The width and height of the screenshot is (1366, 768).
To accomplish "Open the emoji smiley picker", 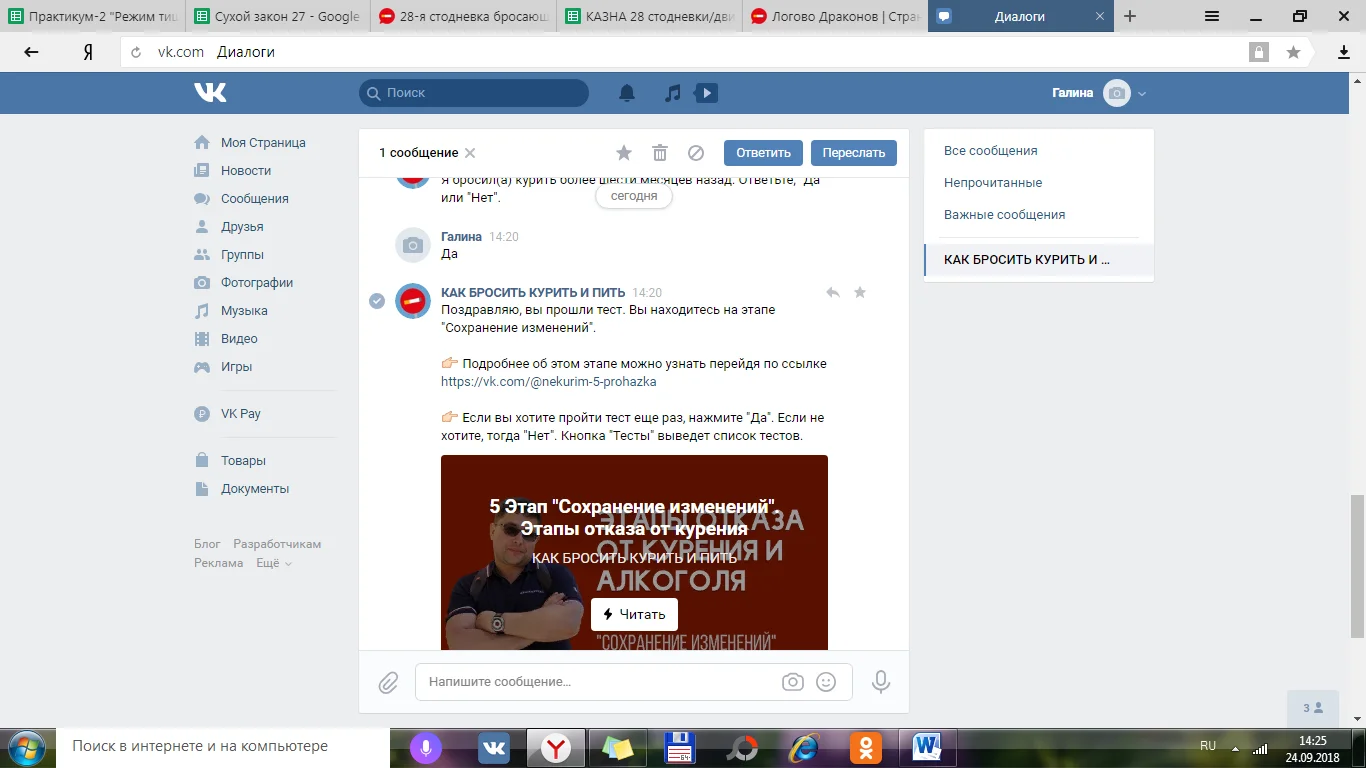I will [826, 682].
